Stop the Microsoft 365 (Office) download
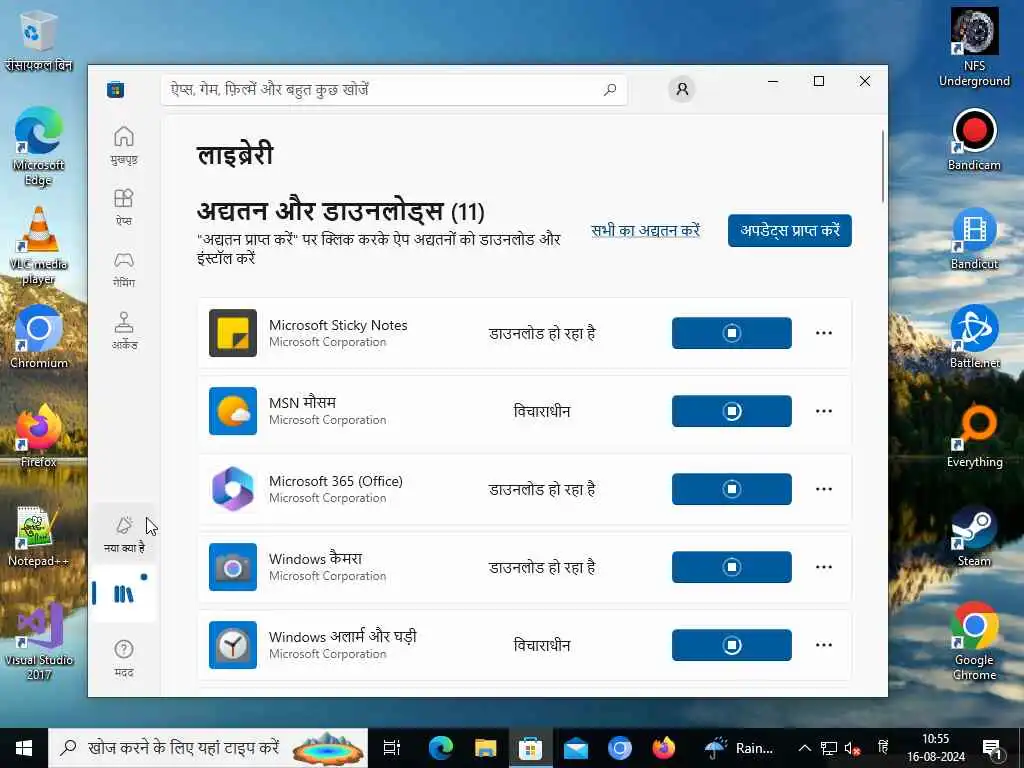The height and width of the screenshot is (768, 1024). (731, 489)
